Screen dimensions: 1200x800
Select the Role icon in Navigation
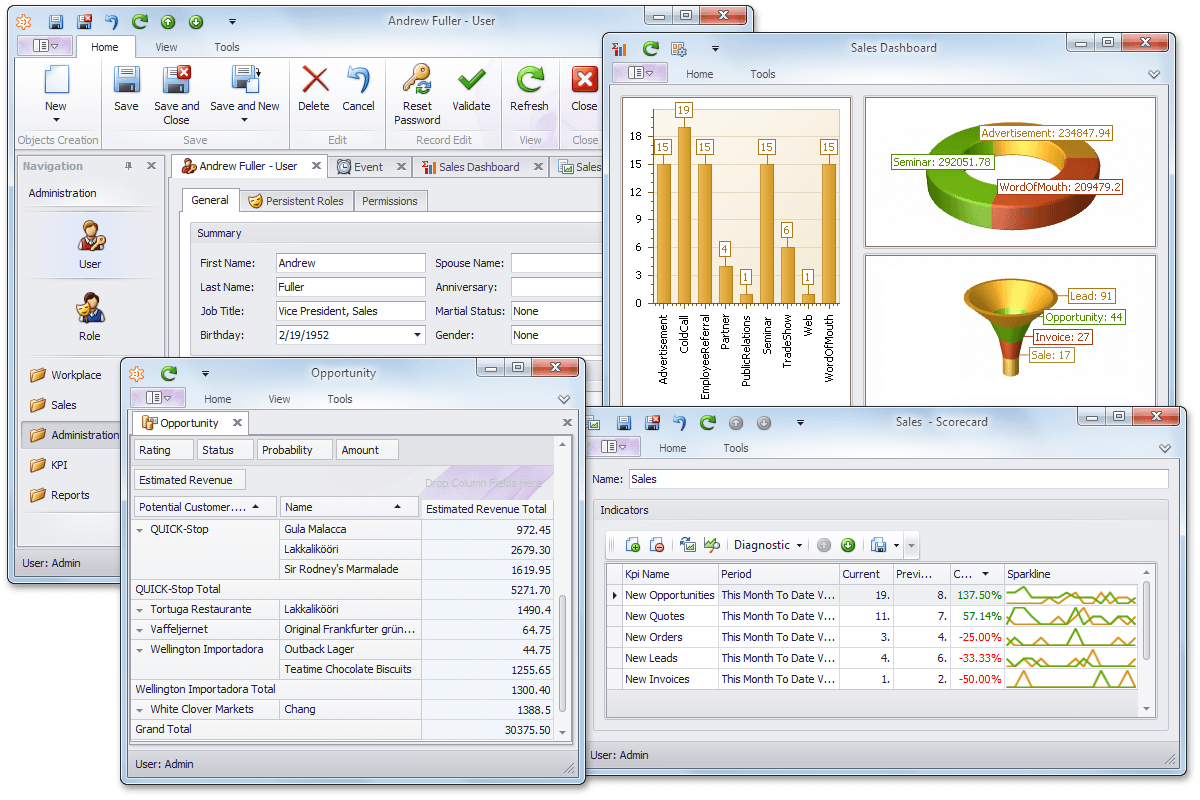coord(90,309)
